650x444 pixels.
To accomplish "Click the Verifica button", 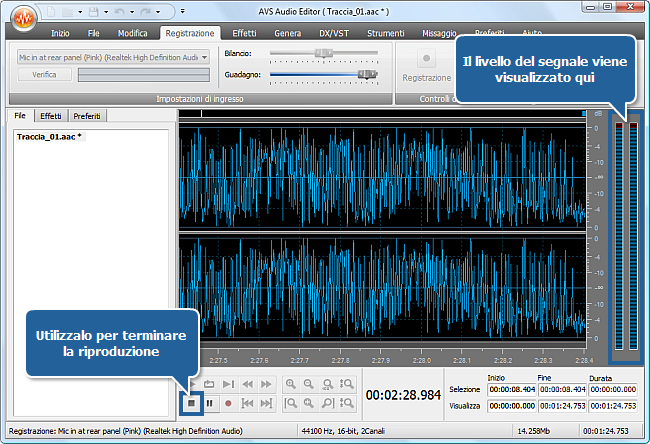I will (44, 75).
